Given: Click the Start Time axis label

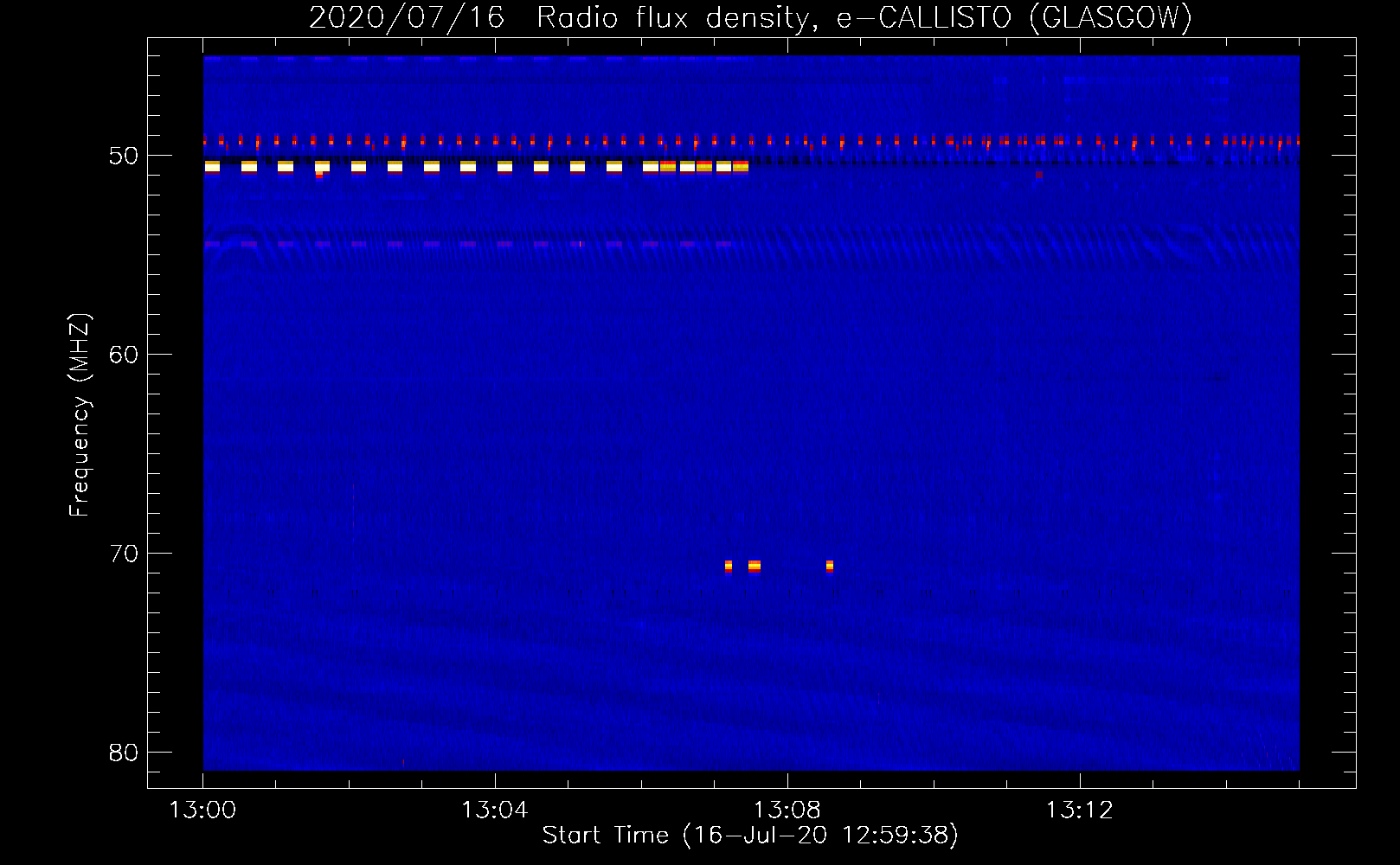Looking at the screenshot, I should pos(750,836).
